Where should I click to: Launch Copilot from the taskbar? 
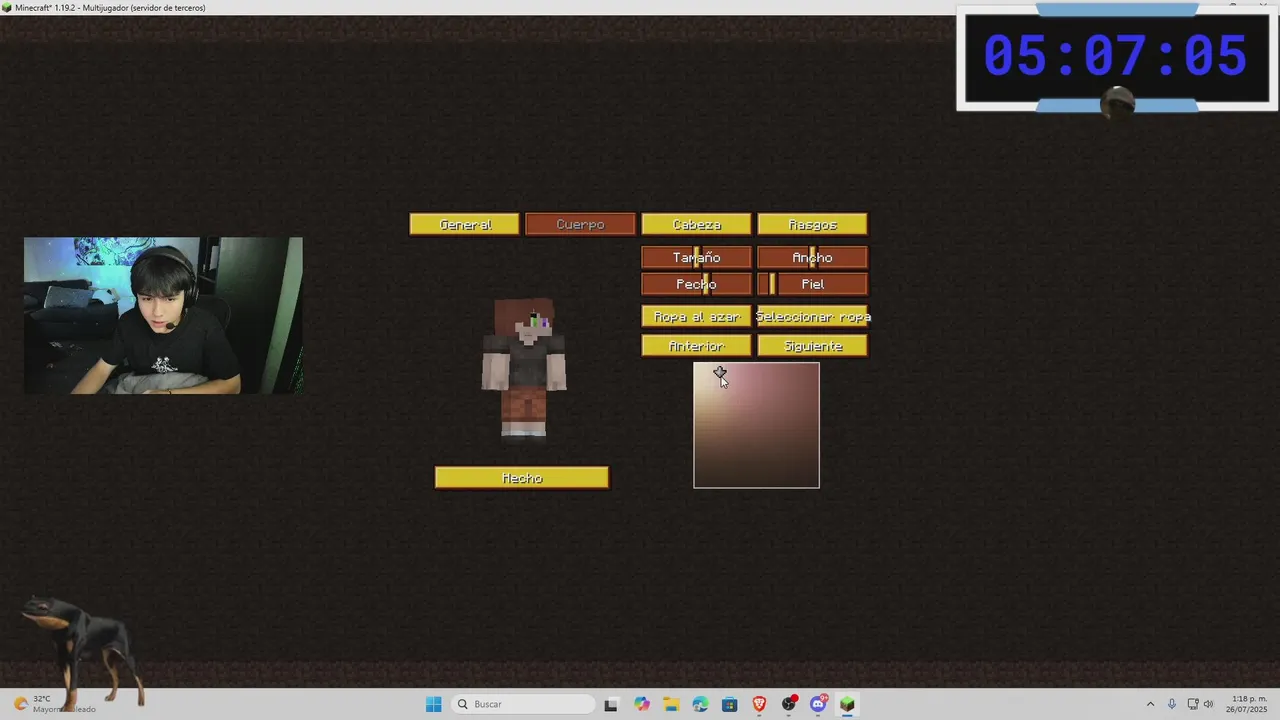coord(641,704)
